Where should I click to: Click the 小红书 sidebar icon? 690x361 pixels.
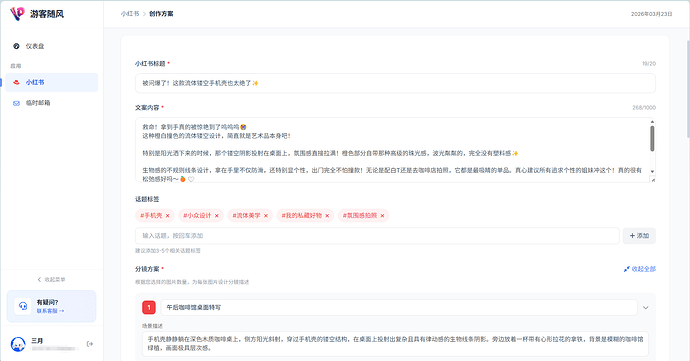pos(16,82)
